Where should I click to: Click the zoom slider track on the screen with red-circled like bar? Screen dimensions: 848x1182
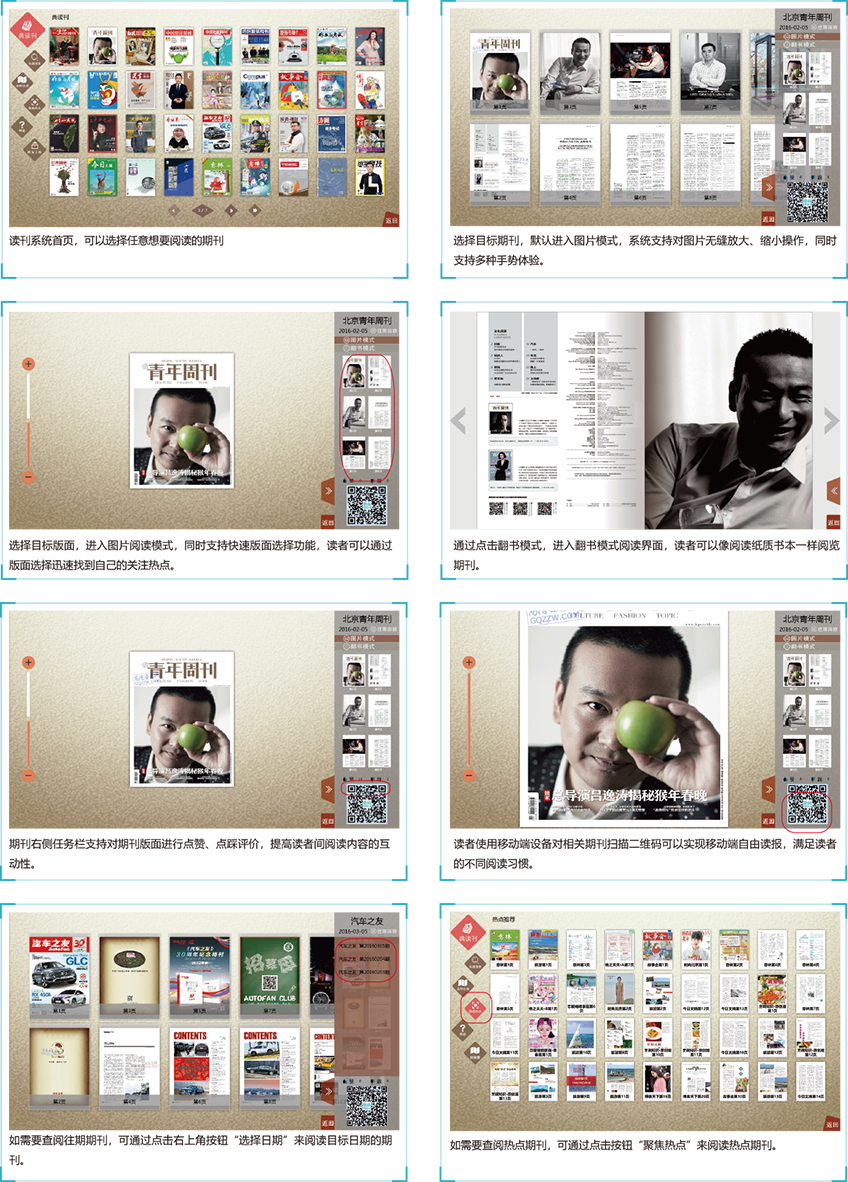click(x=29, y=719)
